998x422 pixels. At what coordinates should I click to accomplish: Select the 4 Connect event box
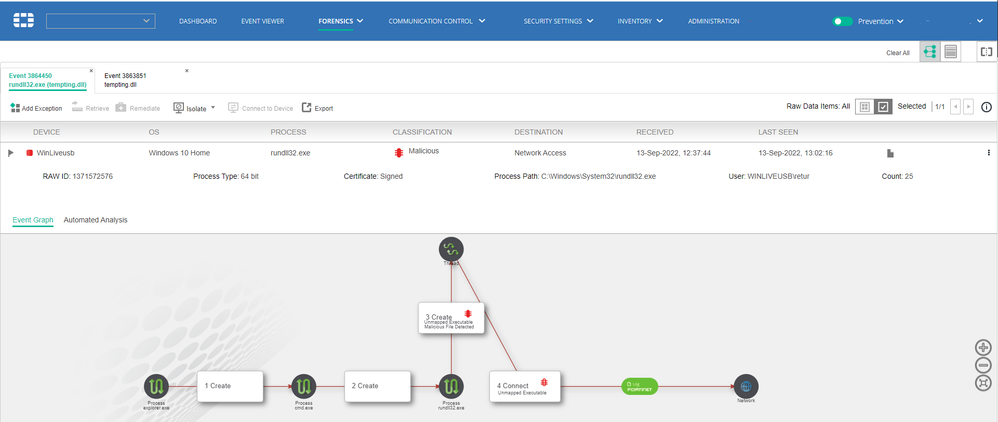click(525, 386)
